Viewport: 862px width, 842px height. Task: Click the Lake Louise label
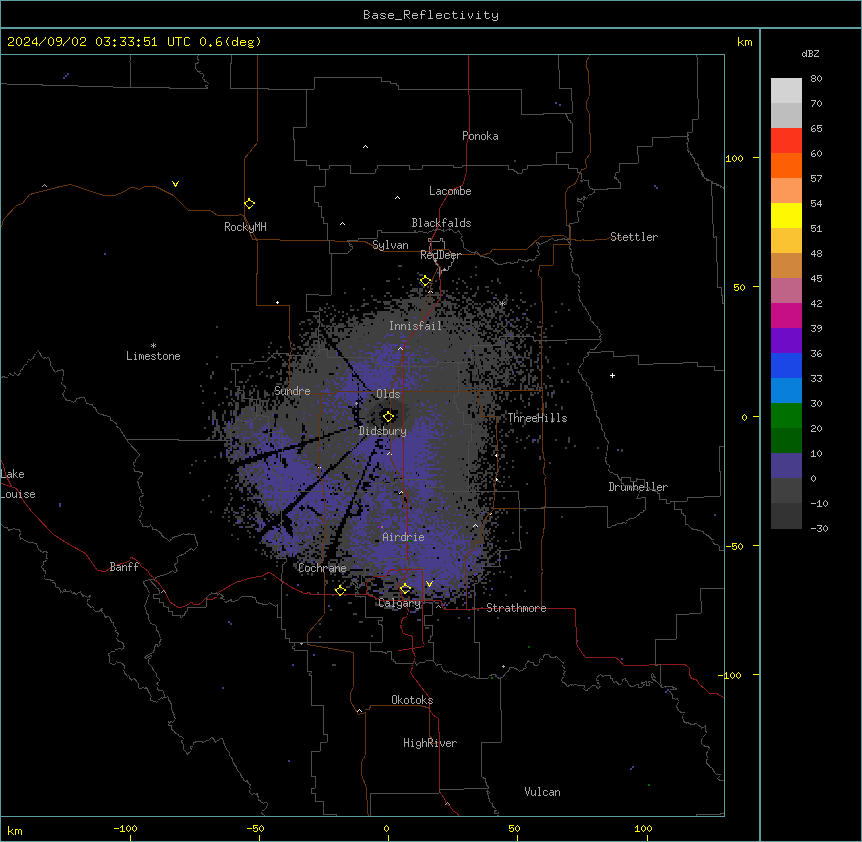click(16, 484)
